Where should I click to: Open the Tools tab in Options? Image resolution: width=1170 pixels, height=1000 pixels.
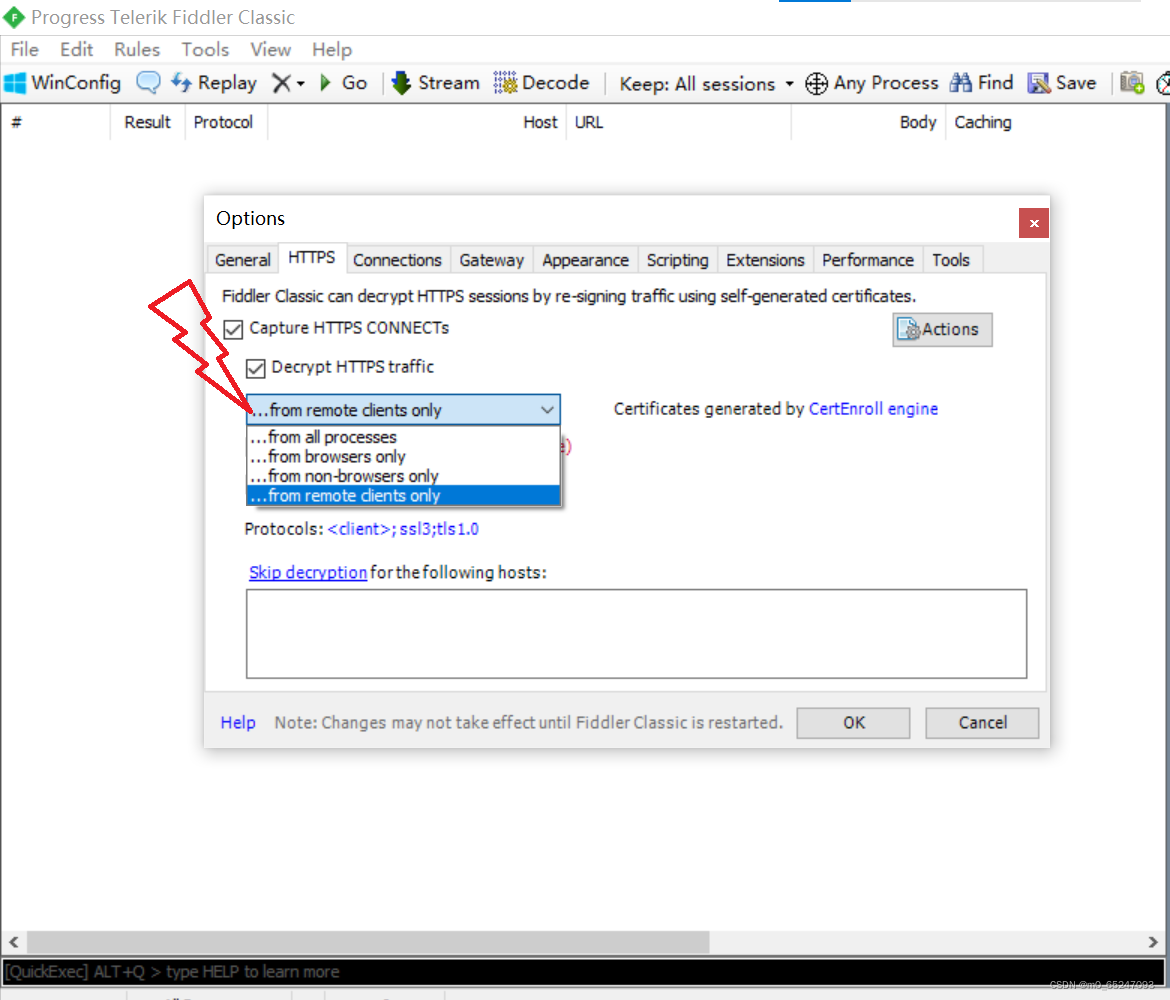coord(951,260)
